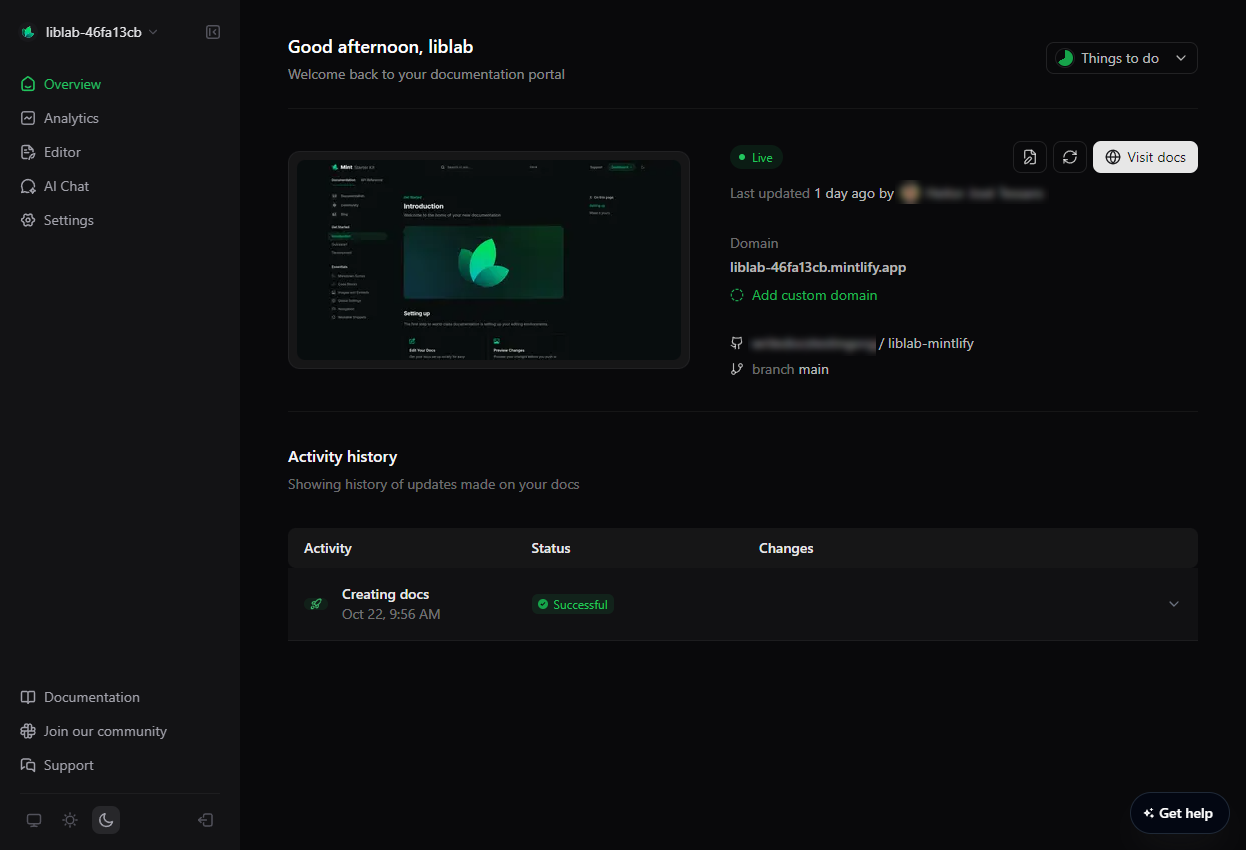Click the blurred author avatar

[910, 193]
